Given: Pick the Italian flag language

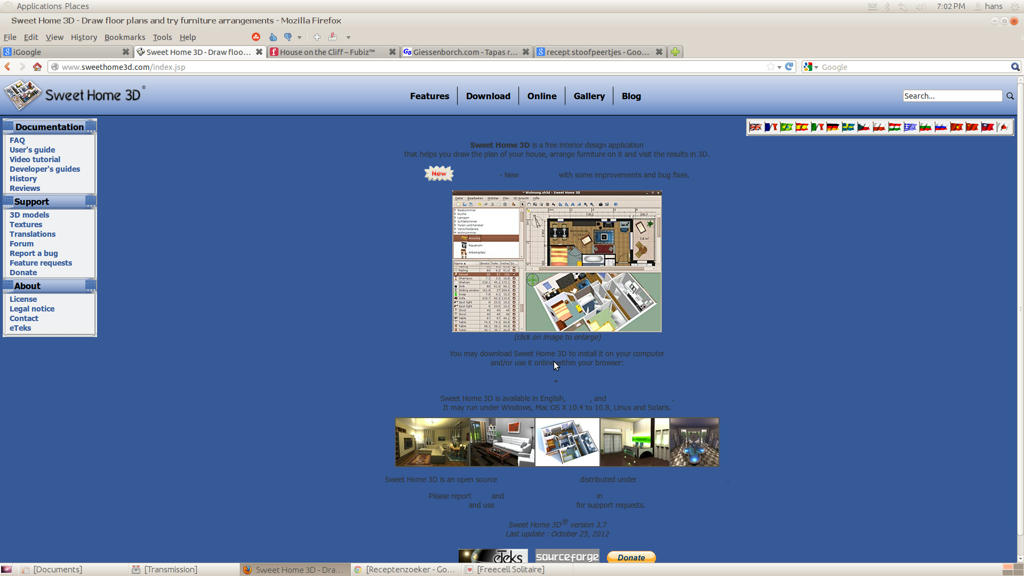Looking at the screenshot, I should click(x=817, y=127).
